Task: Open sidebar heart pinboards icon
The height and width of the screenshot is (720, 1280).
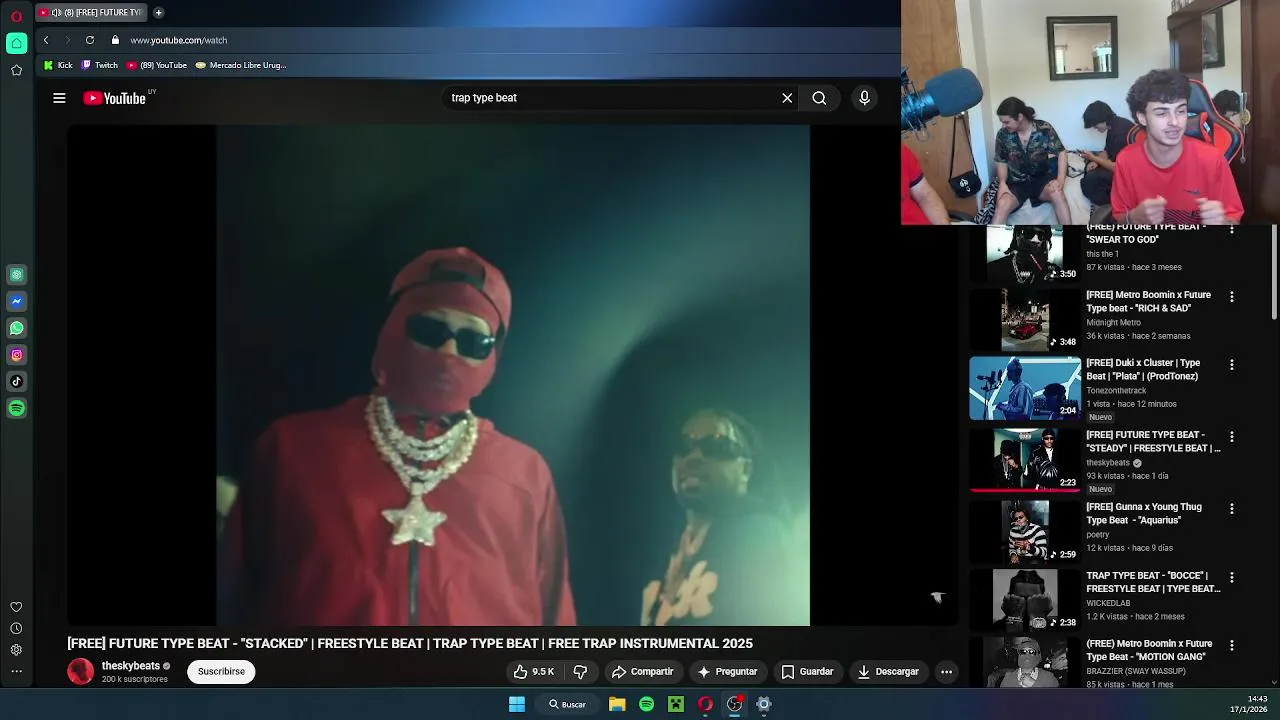Action: click(16, 607)
